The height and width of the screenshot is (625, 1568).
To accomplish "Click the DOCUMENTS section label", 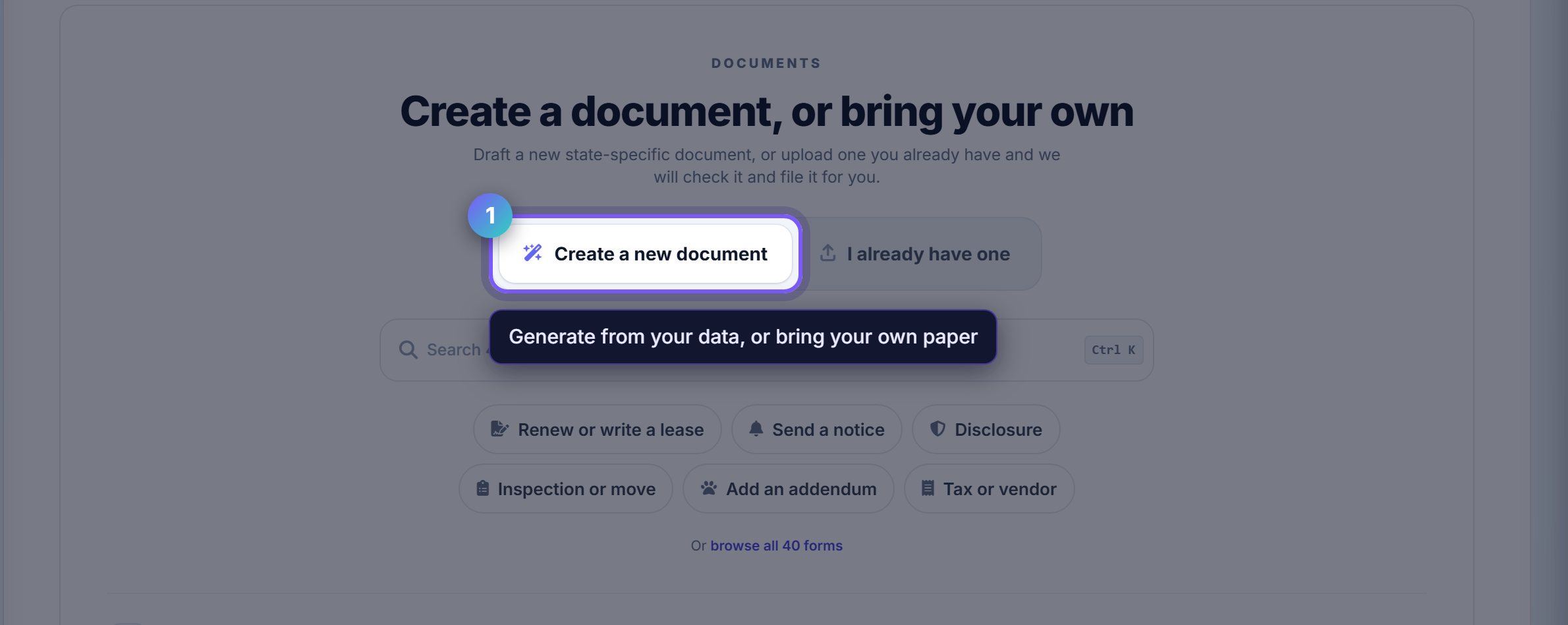I will (x=766, y=63).
